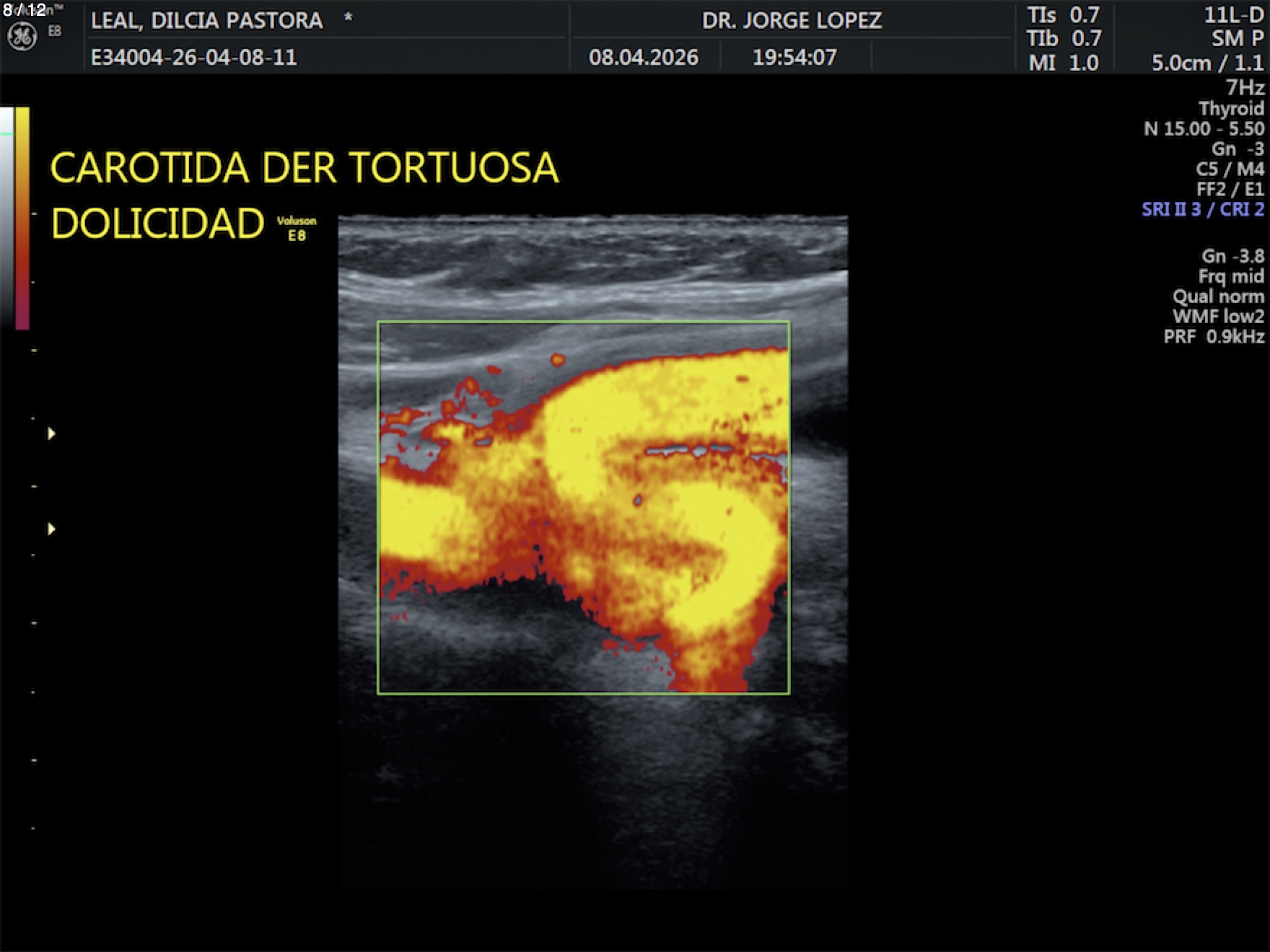
Task: Click the power Doppler color scale bar
Action: pos(22,216)
